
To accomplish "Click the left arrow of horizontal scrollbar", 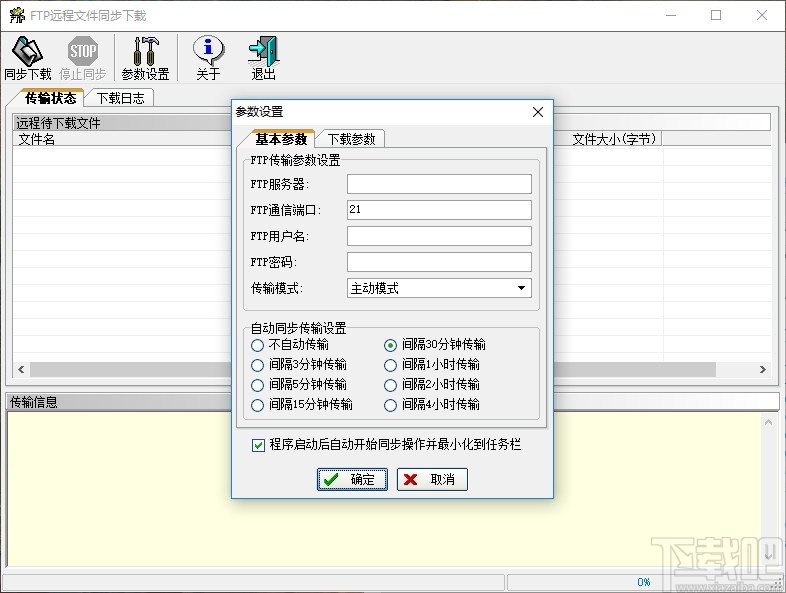I will (21, 369).
